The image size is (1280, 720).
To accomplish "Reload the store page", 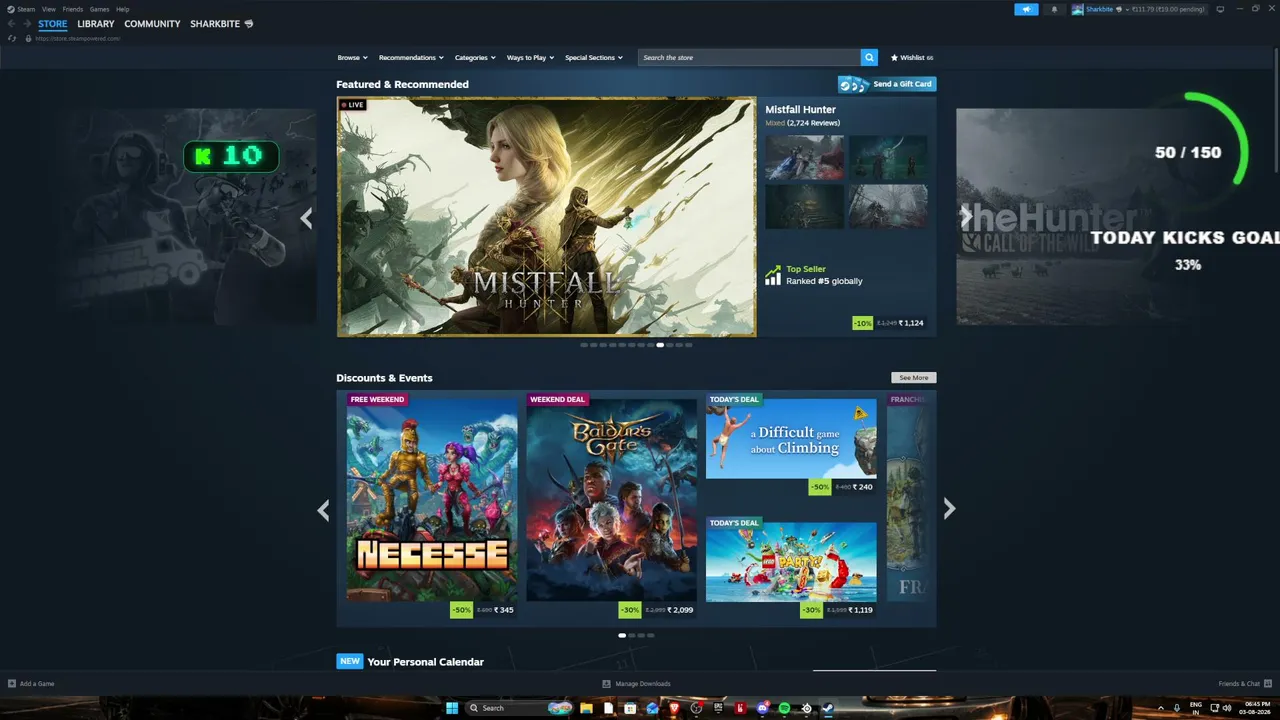I will point(12,38).
